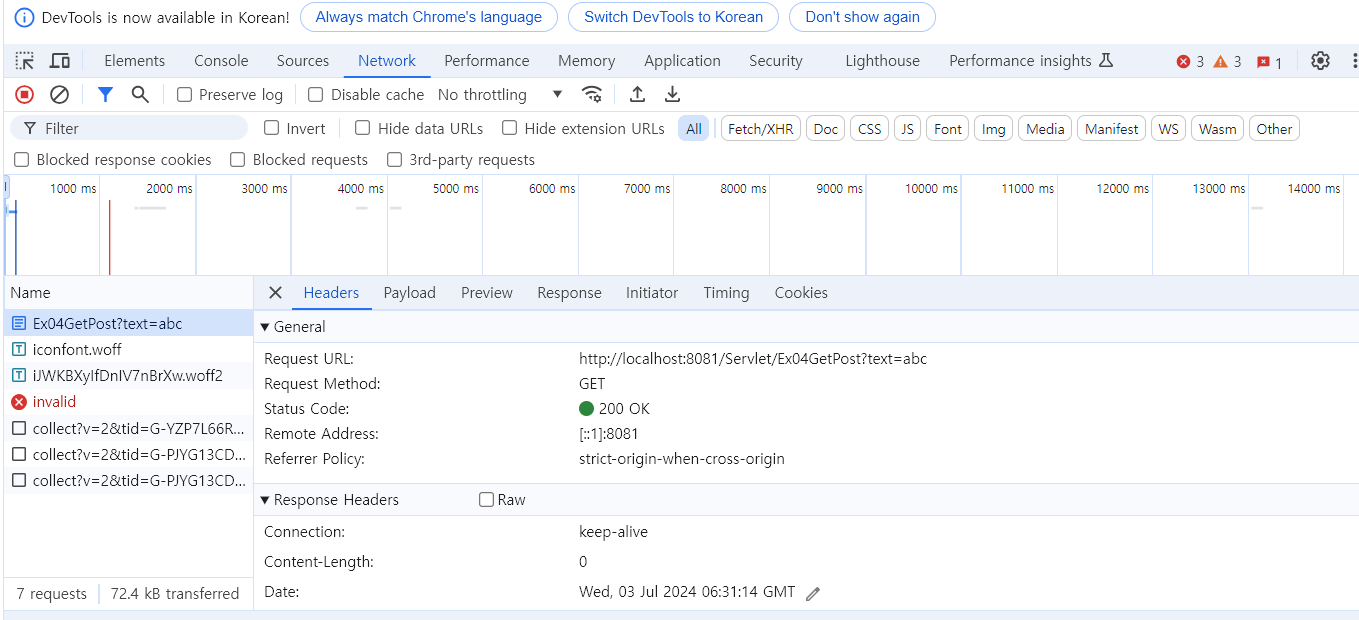This screenshot has width=1359, height=620.
Task: Click the import HAR upload icon
Action: pos(637,95)
